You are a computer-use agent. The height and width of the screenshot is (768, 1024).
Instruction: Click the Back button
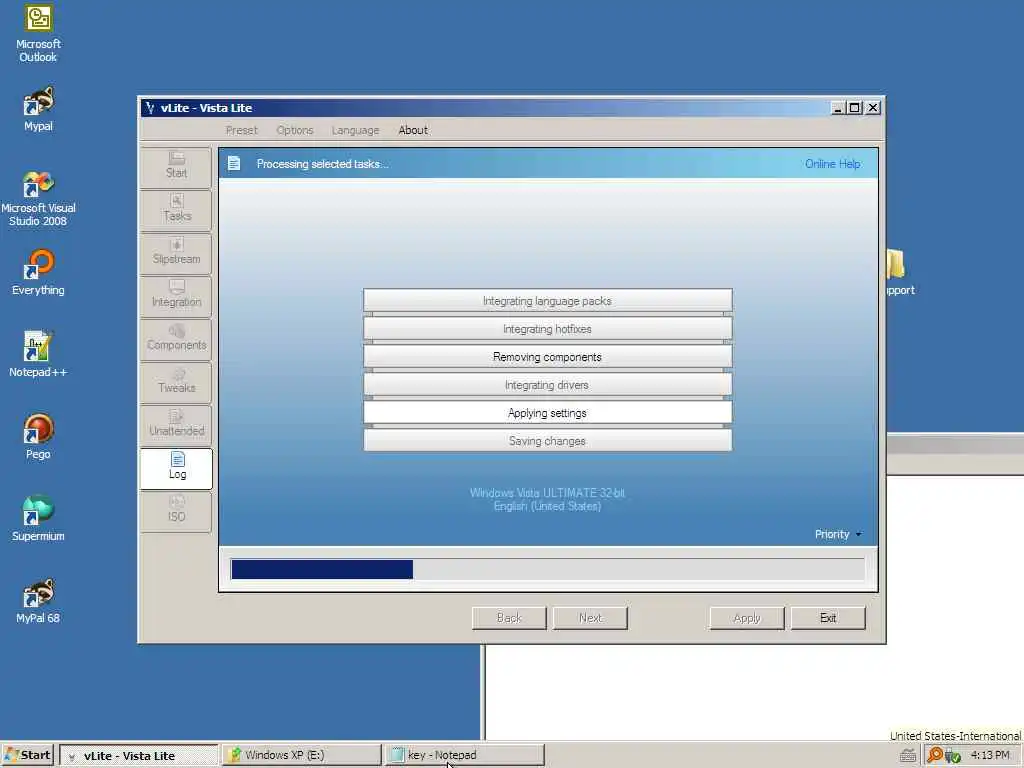[509, 618]
